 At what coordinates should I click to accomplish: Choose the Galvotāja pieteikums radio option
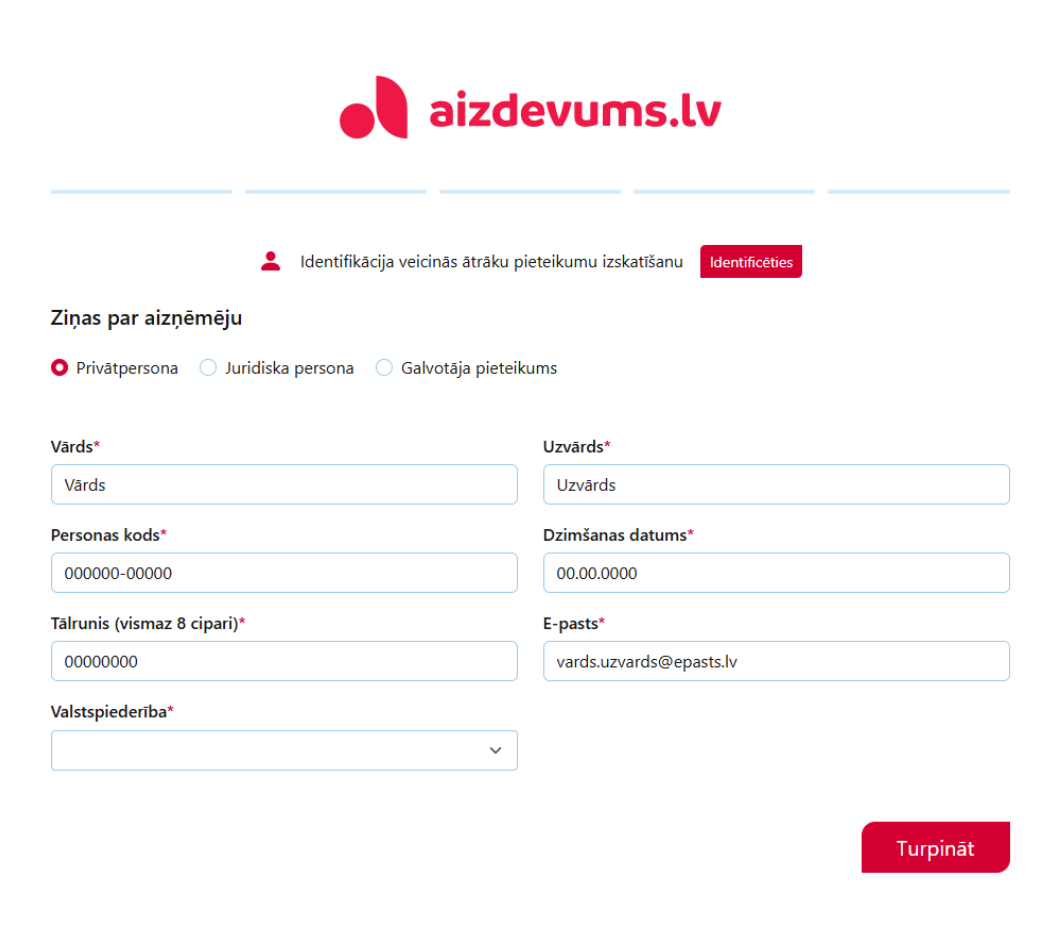pyautogui.click(x=384, y=368)
